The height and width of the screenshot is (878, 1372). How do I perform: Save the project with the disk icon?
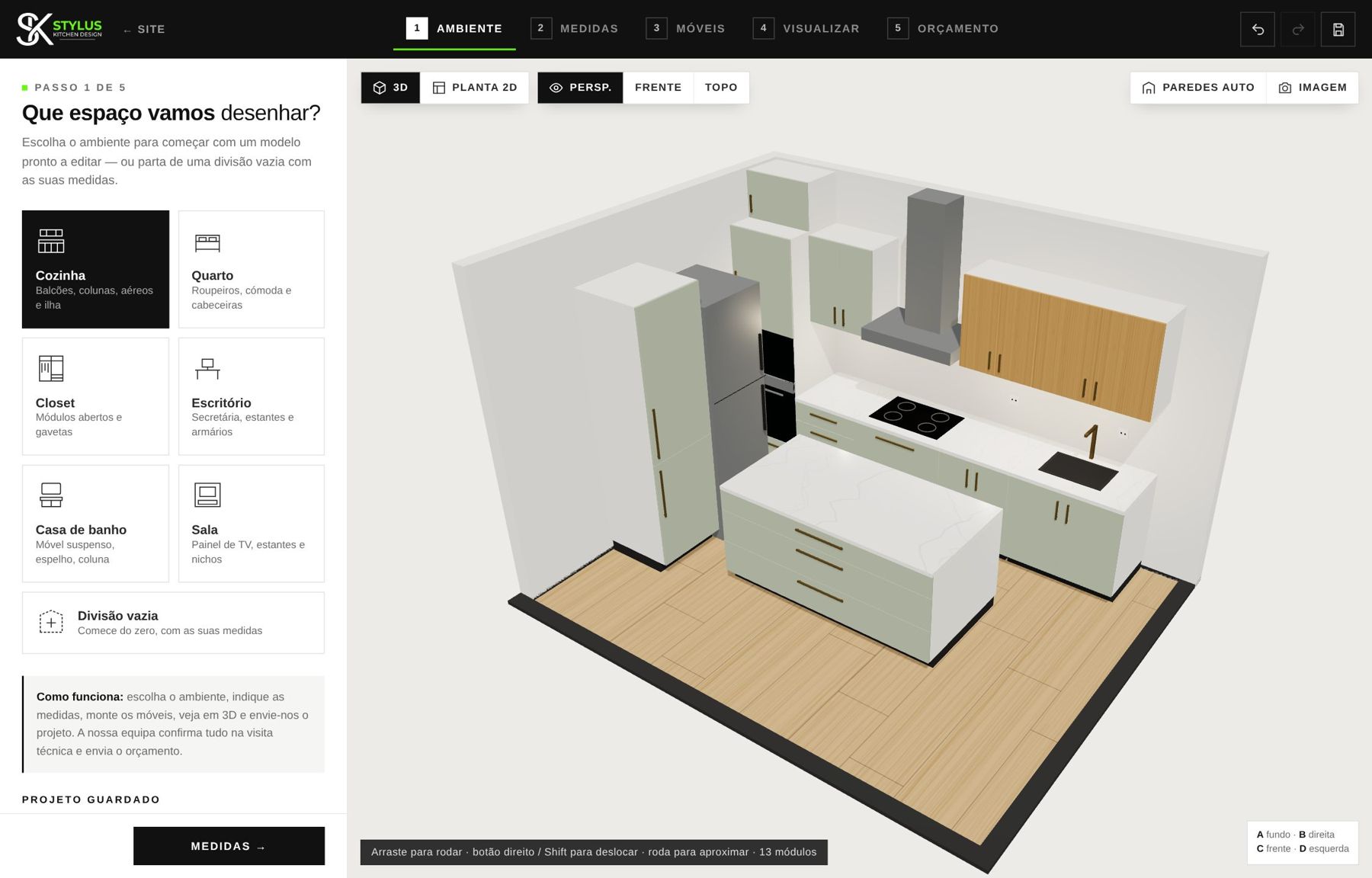pyautogui.click(x=1338, y=30)
